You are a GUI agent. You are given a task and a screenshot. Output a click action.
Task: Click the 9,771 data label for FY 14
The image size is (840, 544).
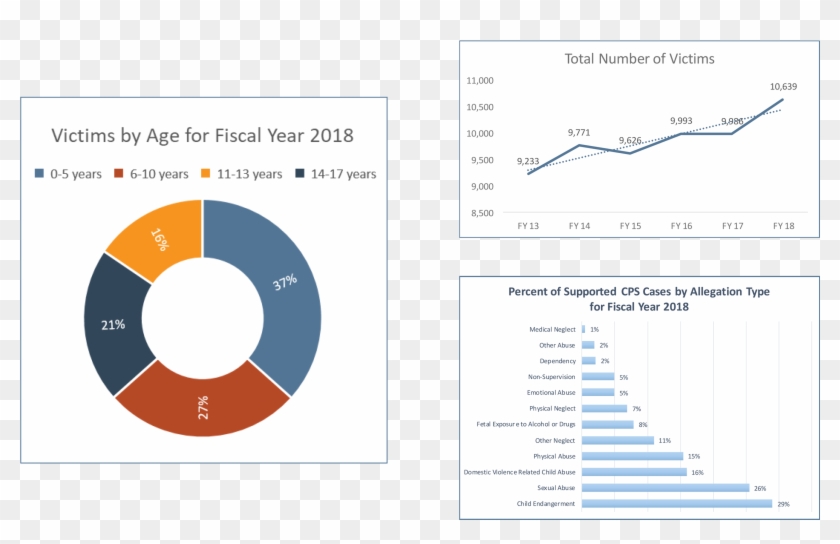pos(579,132)
